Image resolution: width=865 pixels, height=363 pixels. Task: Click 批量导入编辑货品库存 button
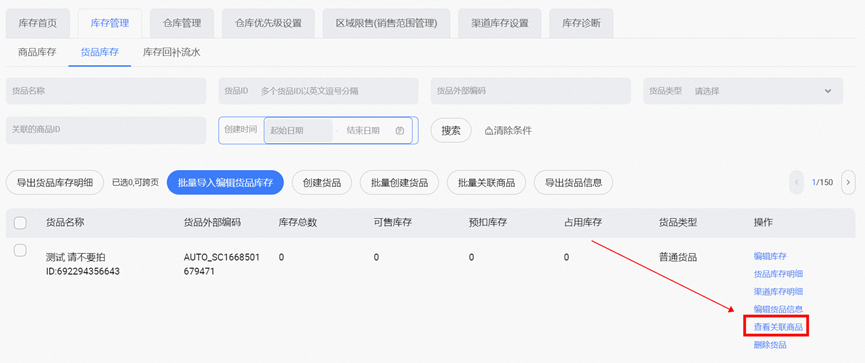point(225,183)
